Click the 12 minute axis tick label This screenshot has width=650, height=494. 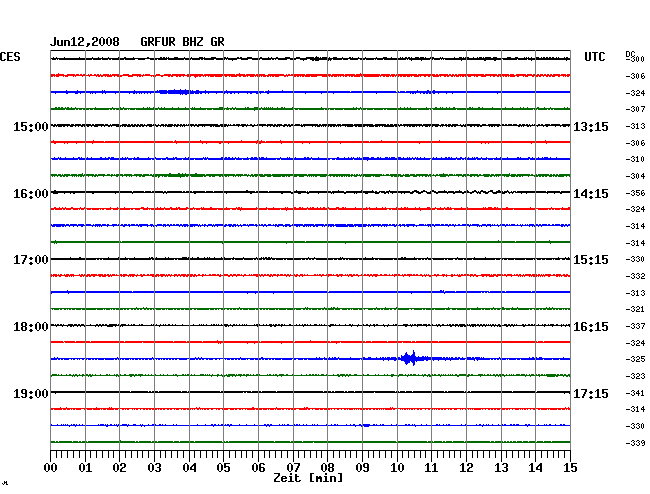pos(466,468)
